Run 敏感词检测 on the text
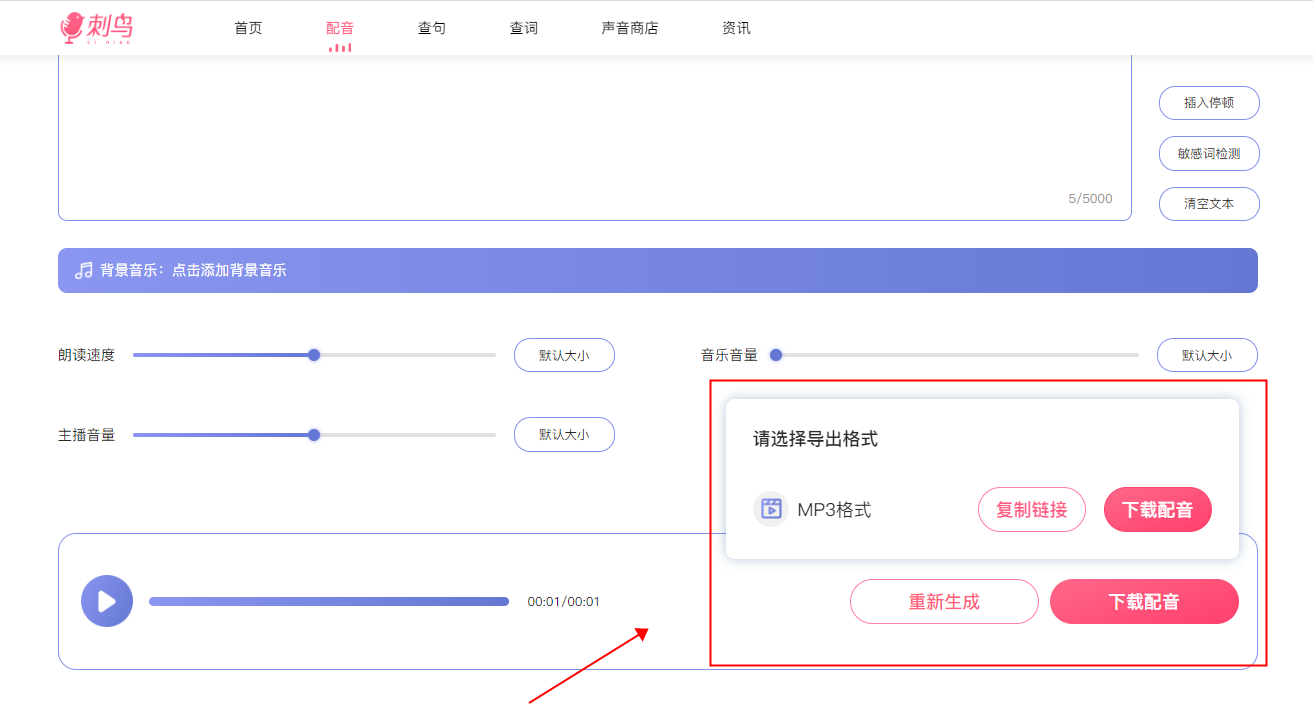Image resolution: width=1313 pixels, height=726 pixels. click(1208, 153)
